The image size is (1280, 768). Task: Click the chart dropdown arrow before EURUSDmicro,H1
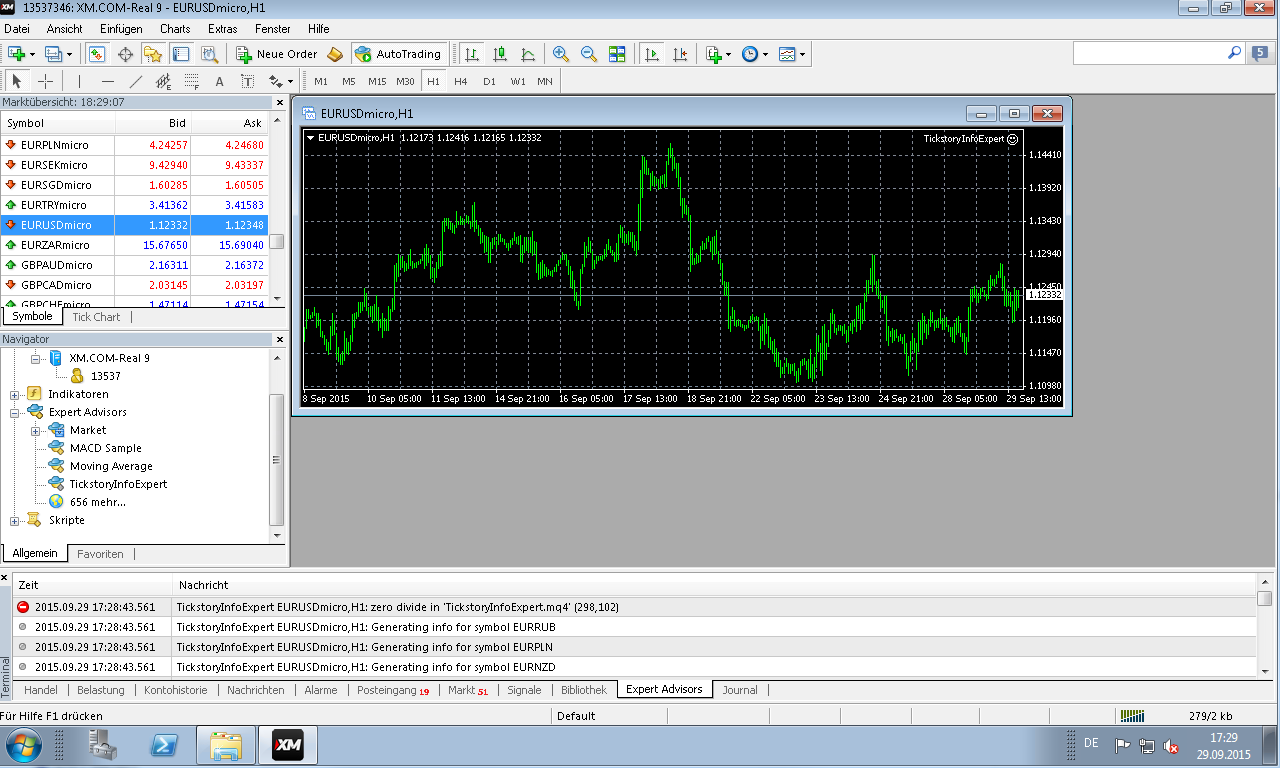(310, 137)
